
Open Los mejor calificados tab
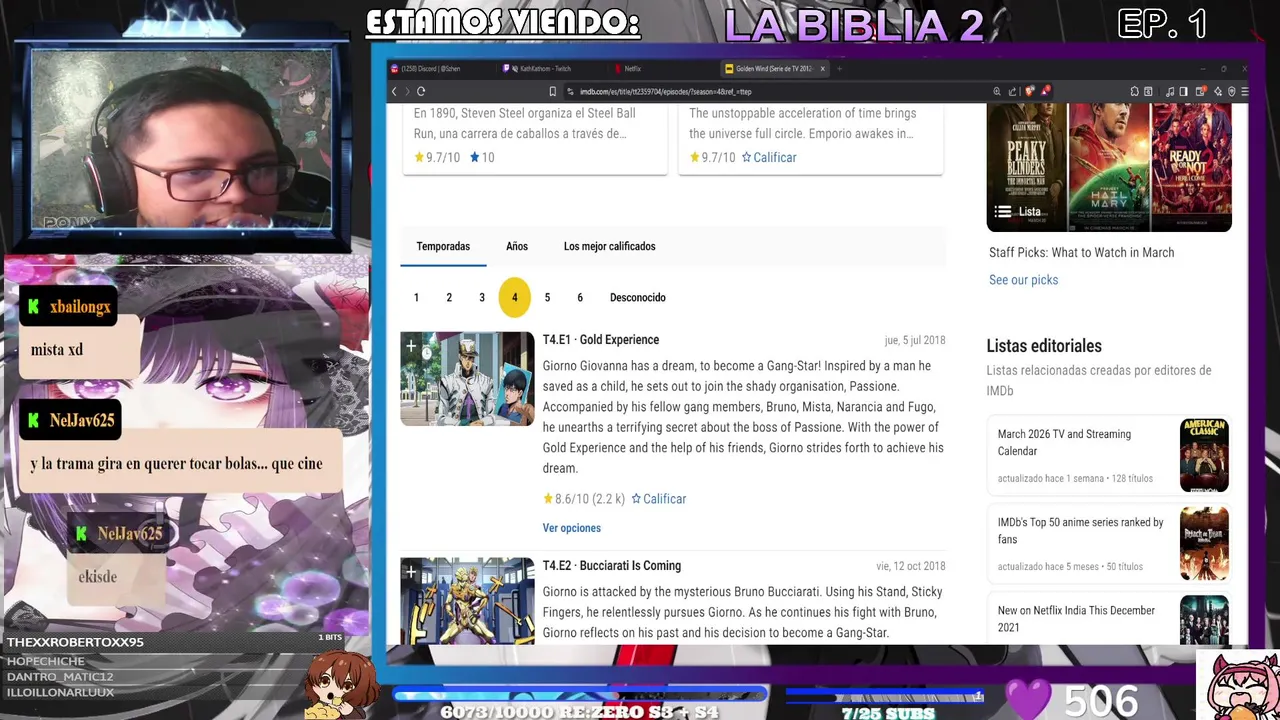click(x=610, y=246)
